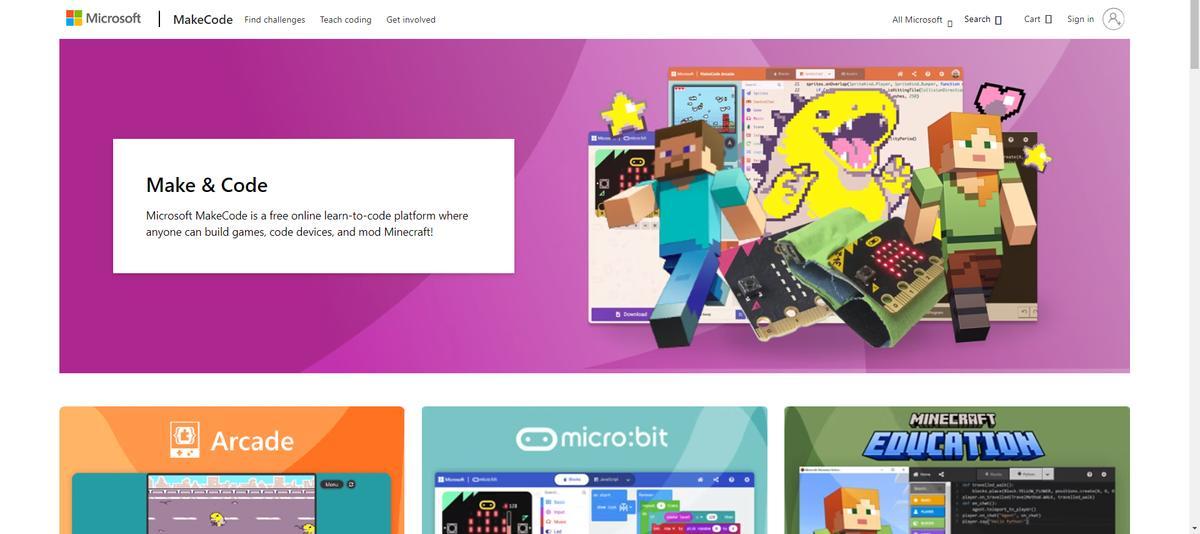Open the Arcade card thumbnail
Screen dimensions: 1200x534
pyautogui.click(x=232, y=503)
